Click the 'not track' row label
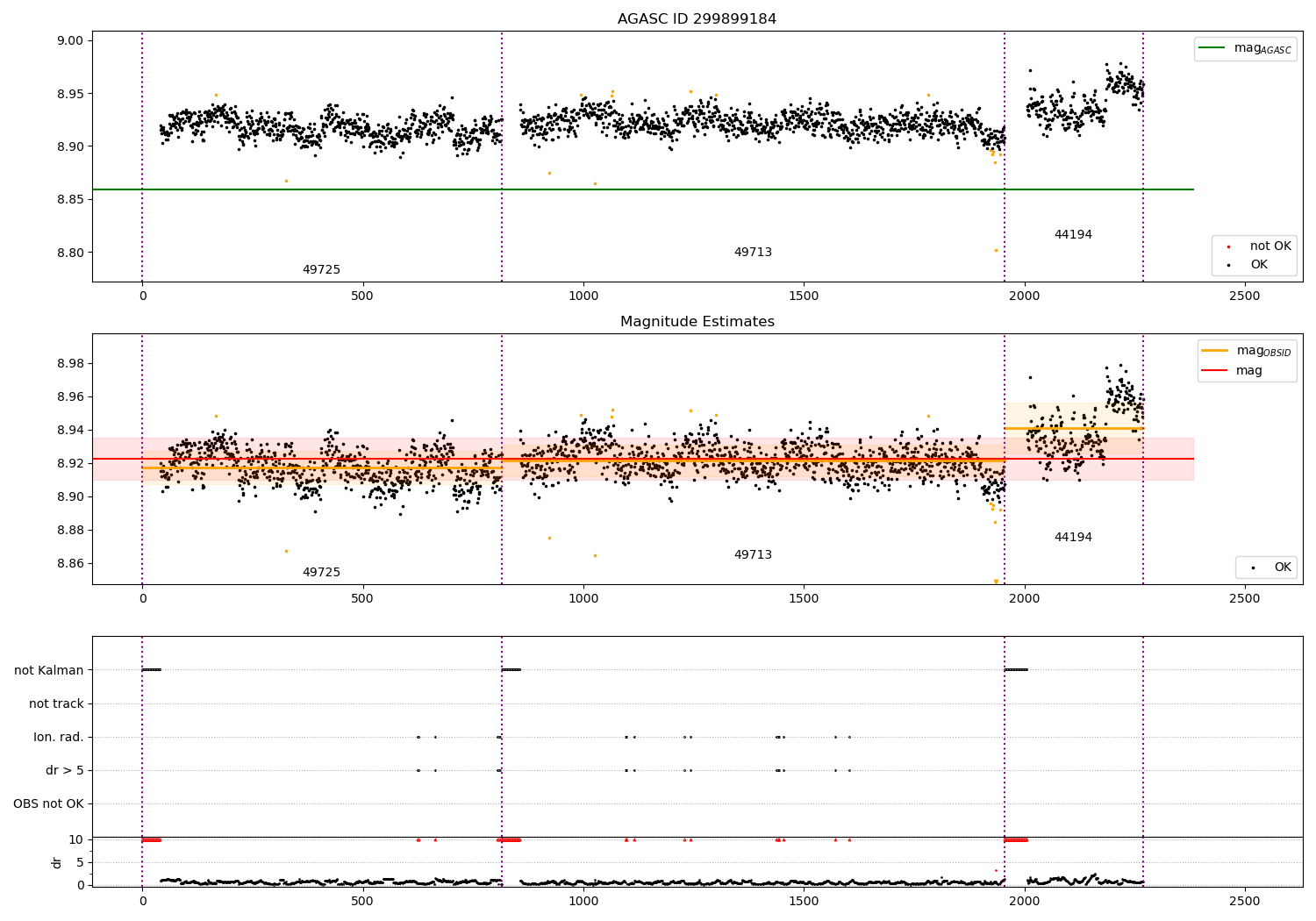This screenshot has height=921, width=1316. tap(56, 703)
